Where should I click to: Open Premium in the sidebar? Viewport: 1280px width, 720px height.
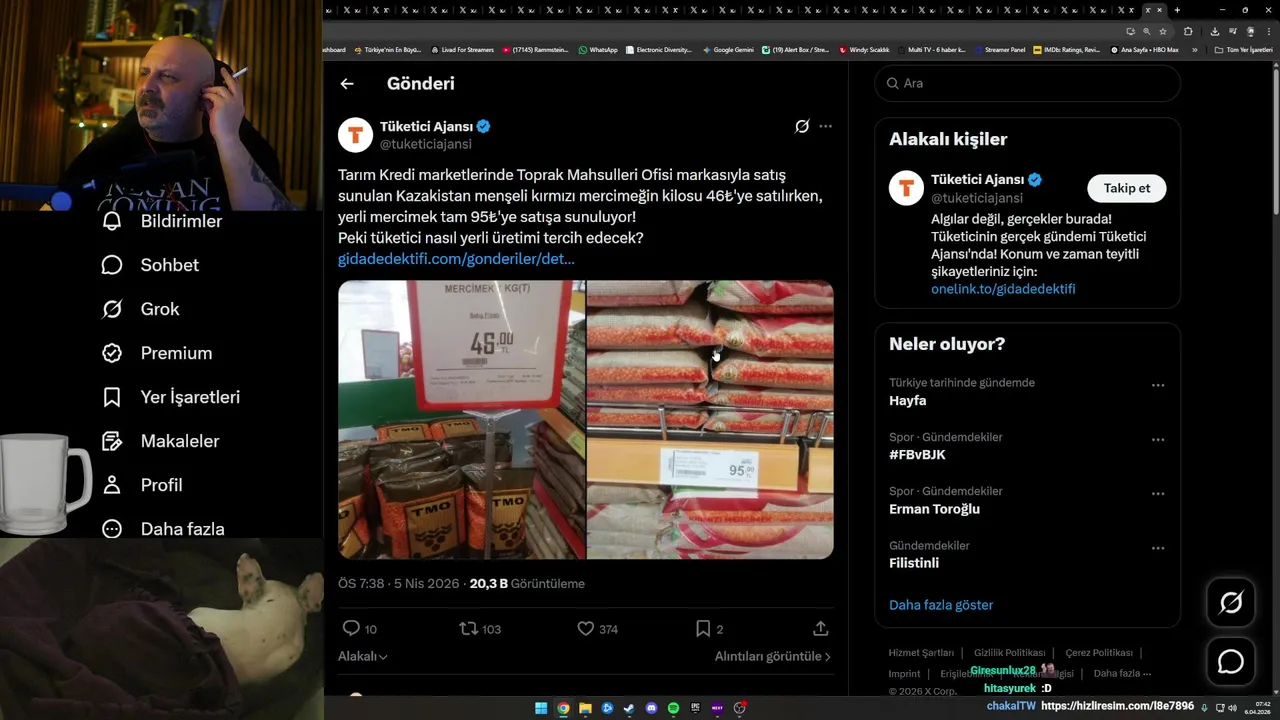click(157, 353)
